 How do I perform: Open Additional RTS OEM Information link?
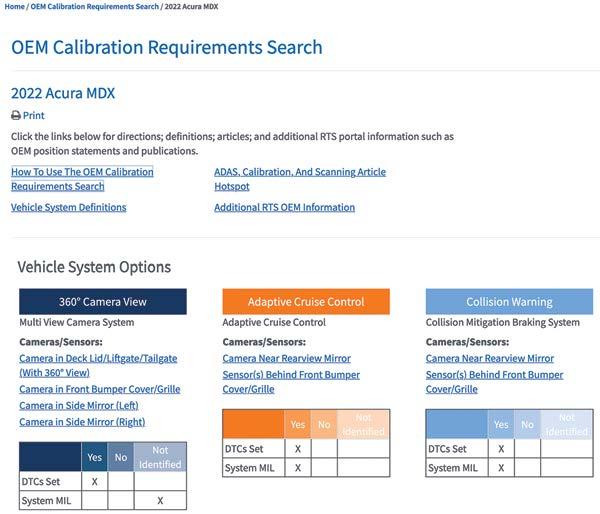(x=284, y=207)
